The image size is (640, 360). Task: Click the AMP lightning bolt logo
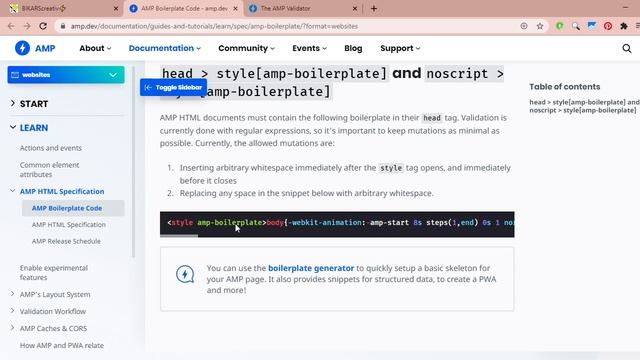tap(22, 48)
